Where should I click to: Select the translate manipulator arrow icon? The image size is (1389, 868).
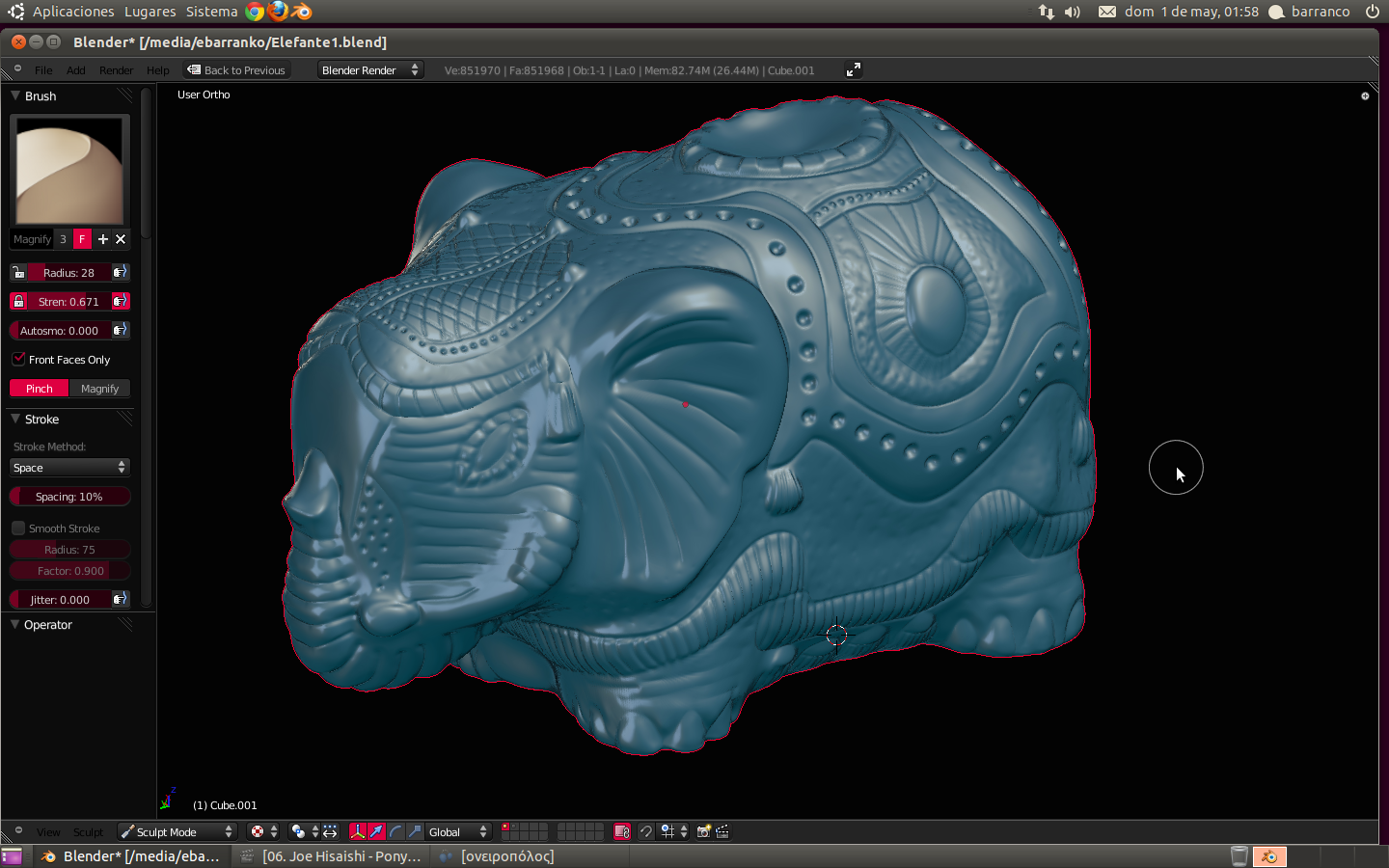[376, 831]
